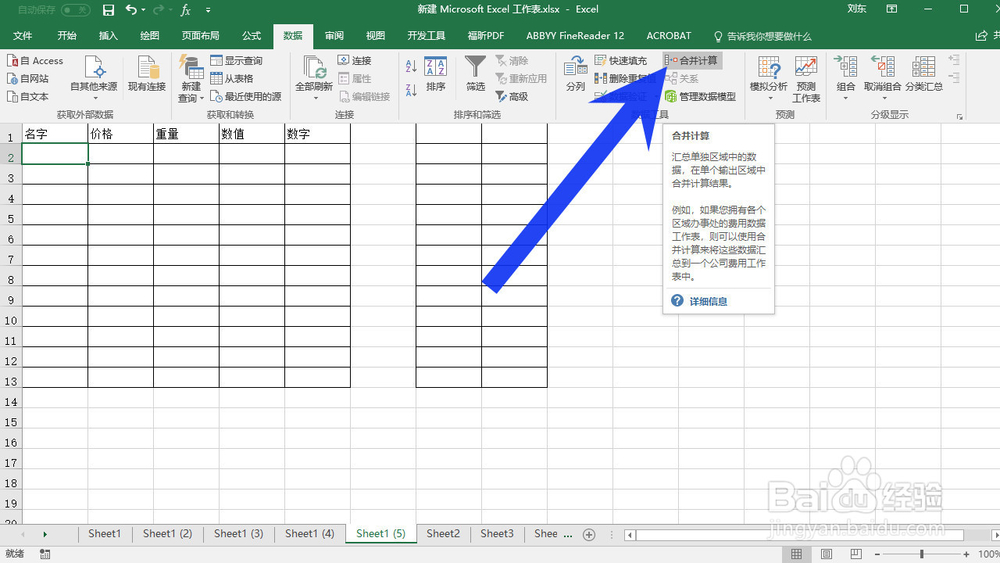
Task: Click the 快速填充 flash fill button
Action: (x=621, y=61)
